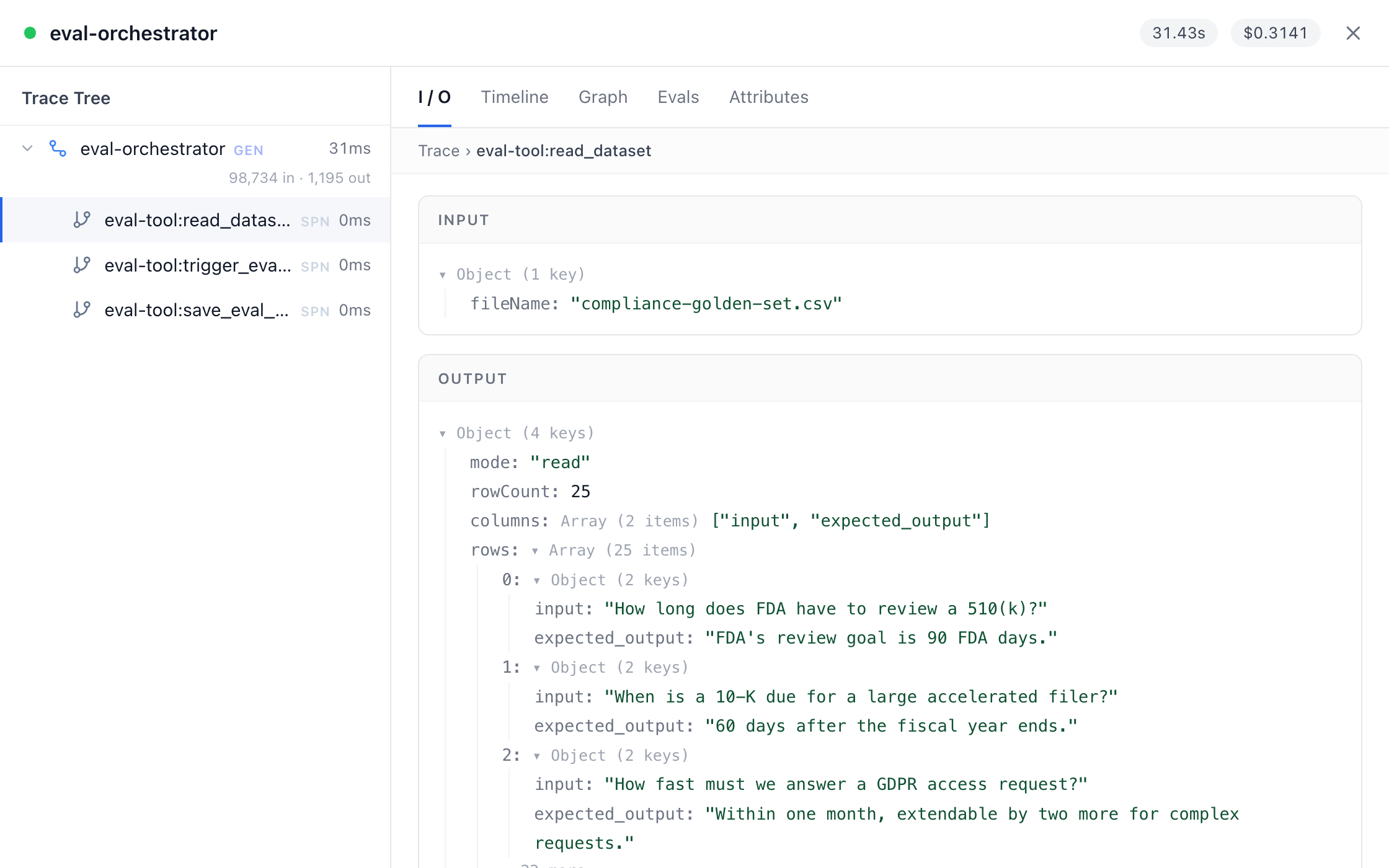Select the eval-tool:read_datas… span row
This screenshot has height=868, width=1389.
(x=195, y=220)
